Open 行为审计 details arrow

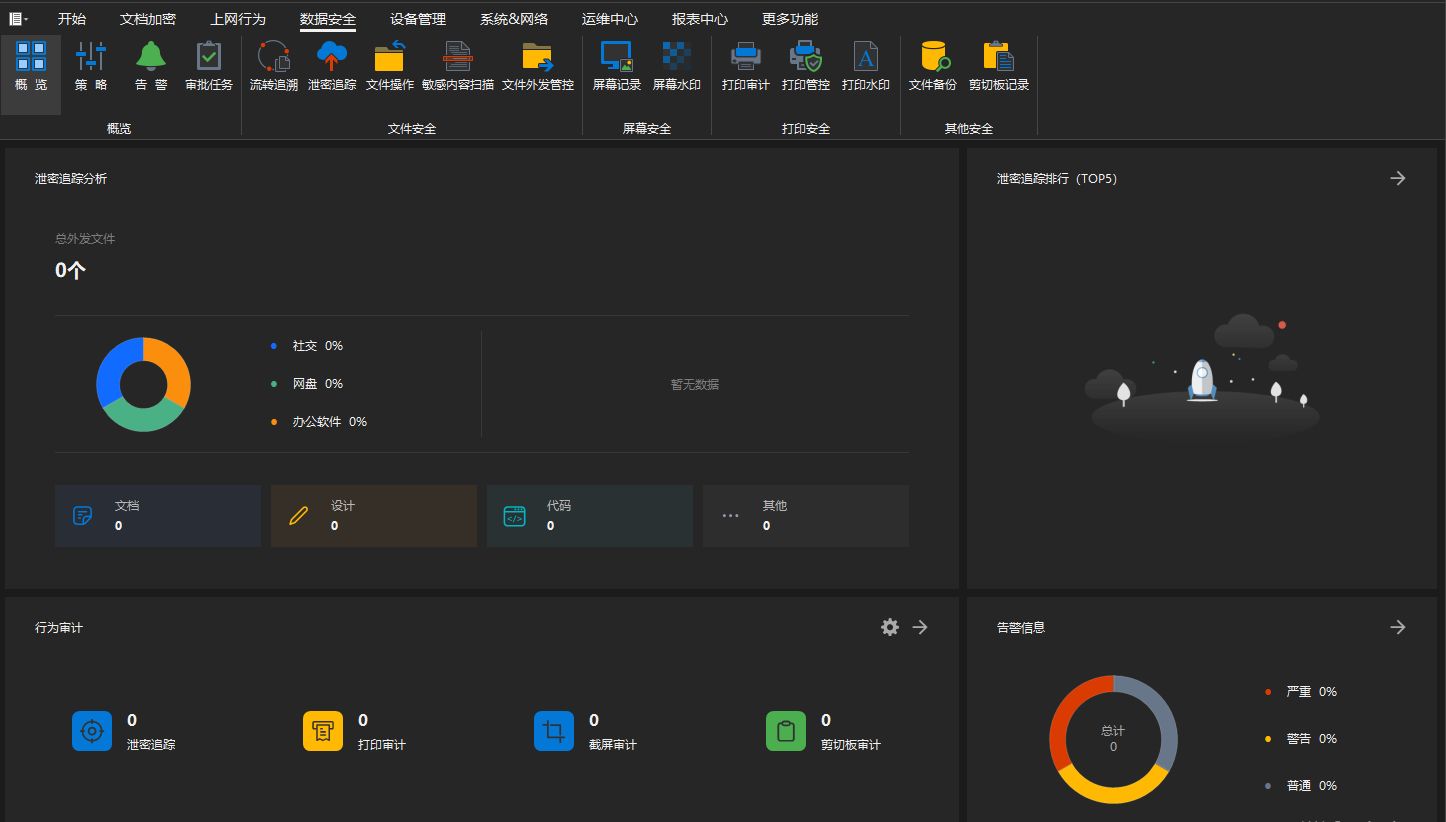[921, 627]
